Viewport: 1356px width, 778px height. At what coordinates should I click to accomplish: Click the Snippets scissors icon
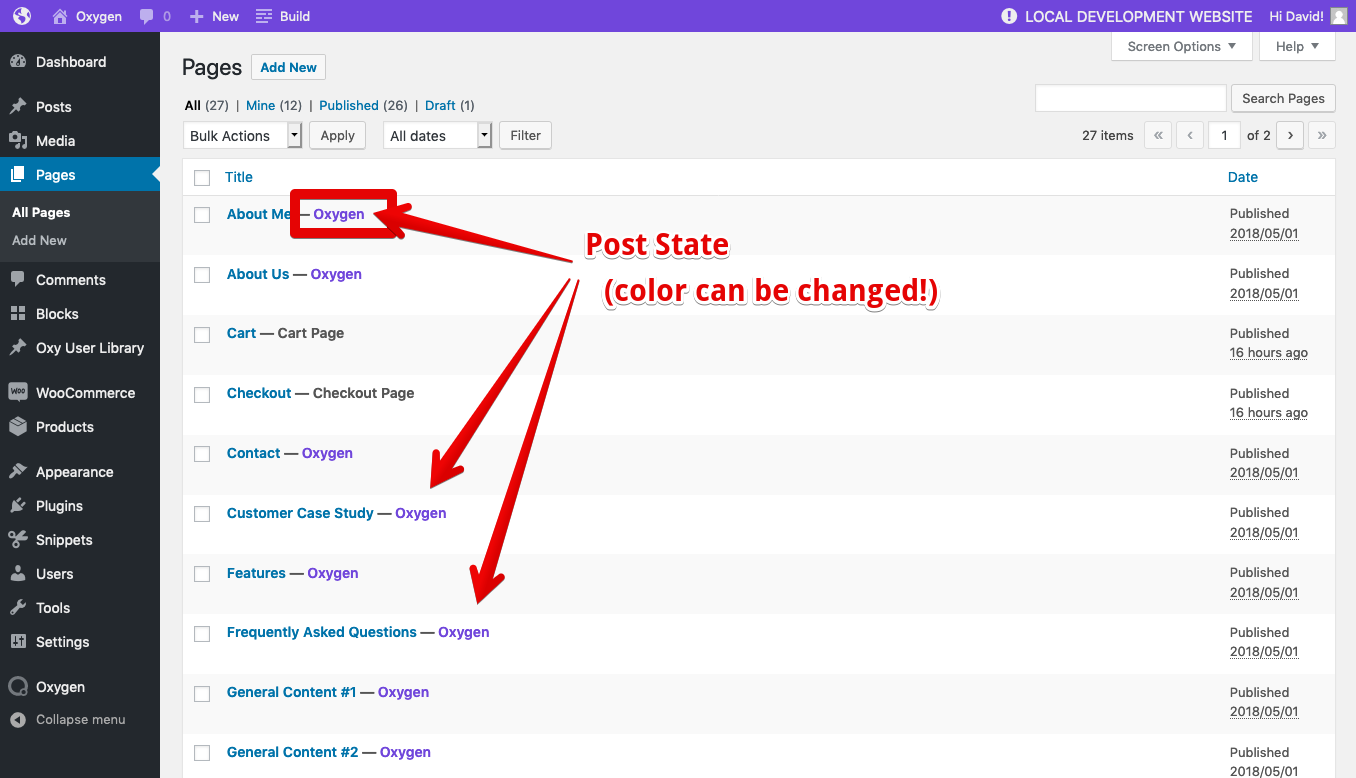point(18,540)
